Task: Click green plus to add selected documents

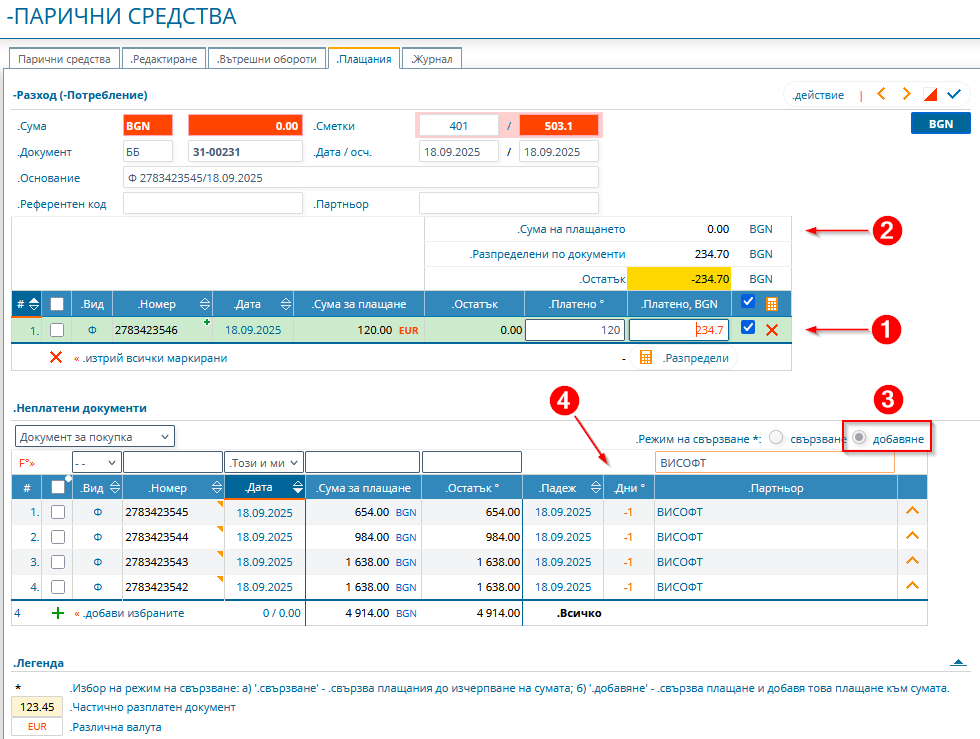Action: (57, 612)
